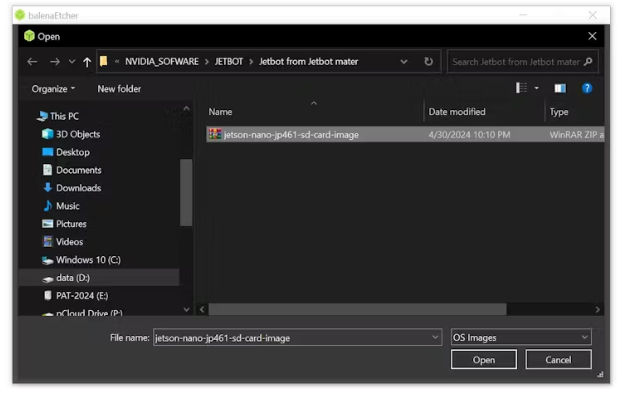Click the horizontal scrollbar in file list

coord(357,309)
